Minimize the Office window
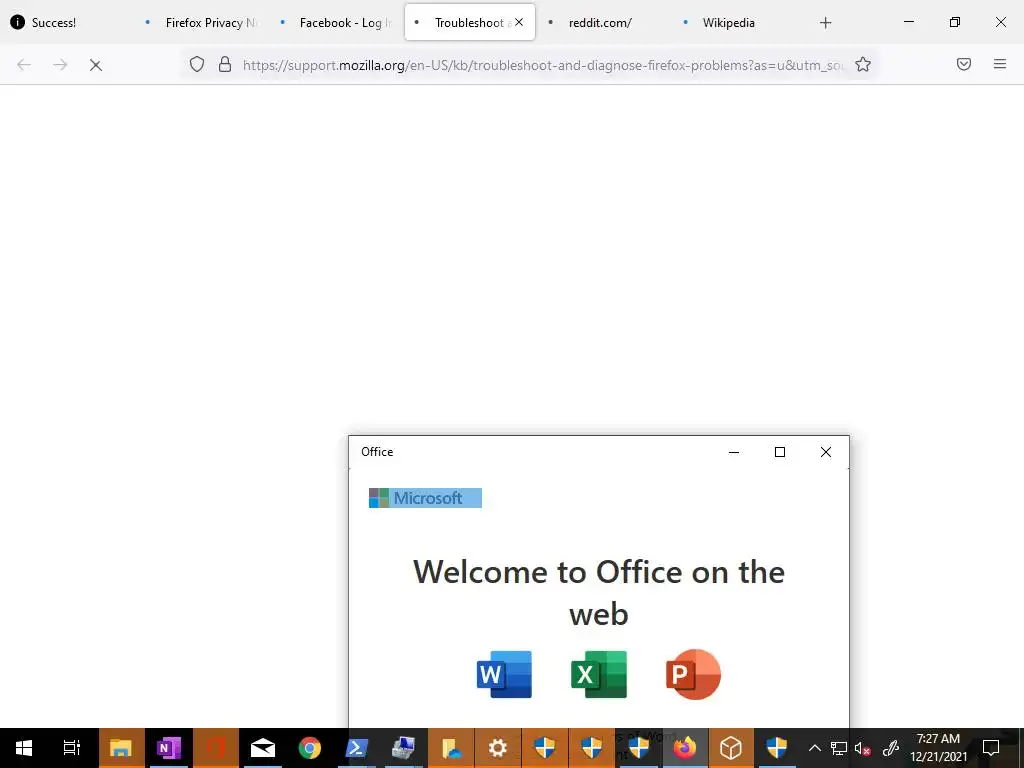1024x768 pixels. click(733, 452)
